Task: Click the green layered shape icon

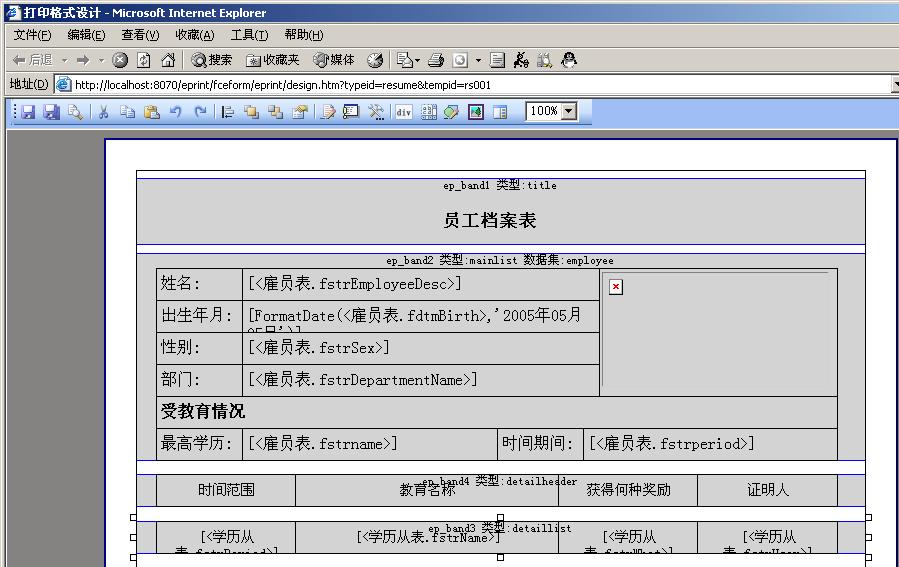Action: tap(452, 112)
